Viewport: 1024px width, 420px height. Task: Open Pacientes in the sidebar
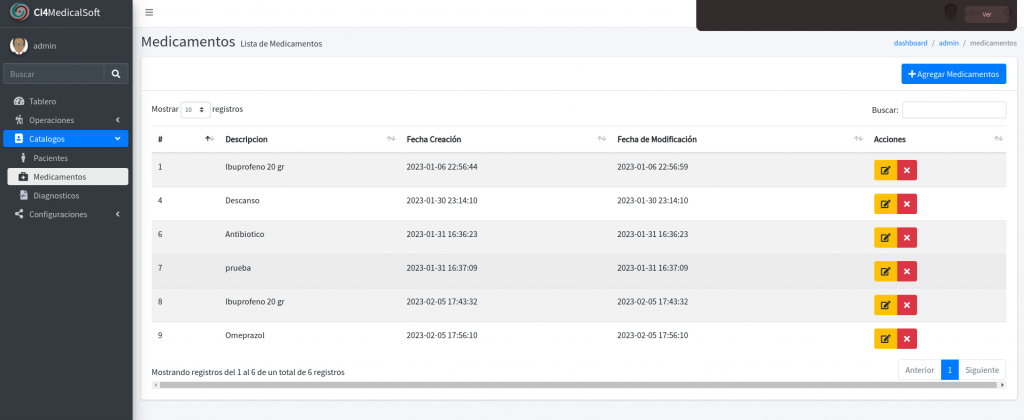(50, 158)
